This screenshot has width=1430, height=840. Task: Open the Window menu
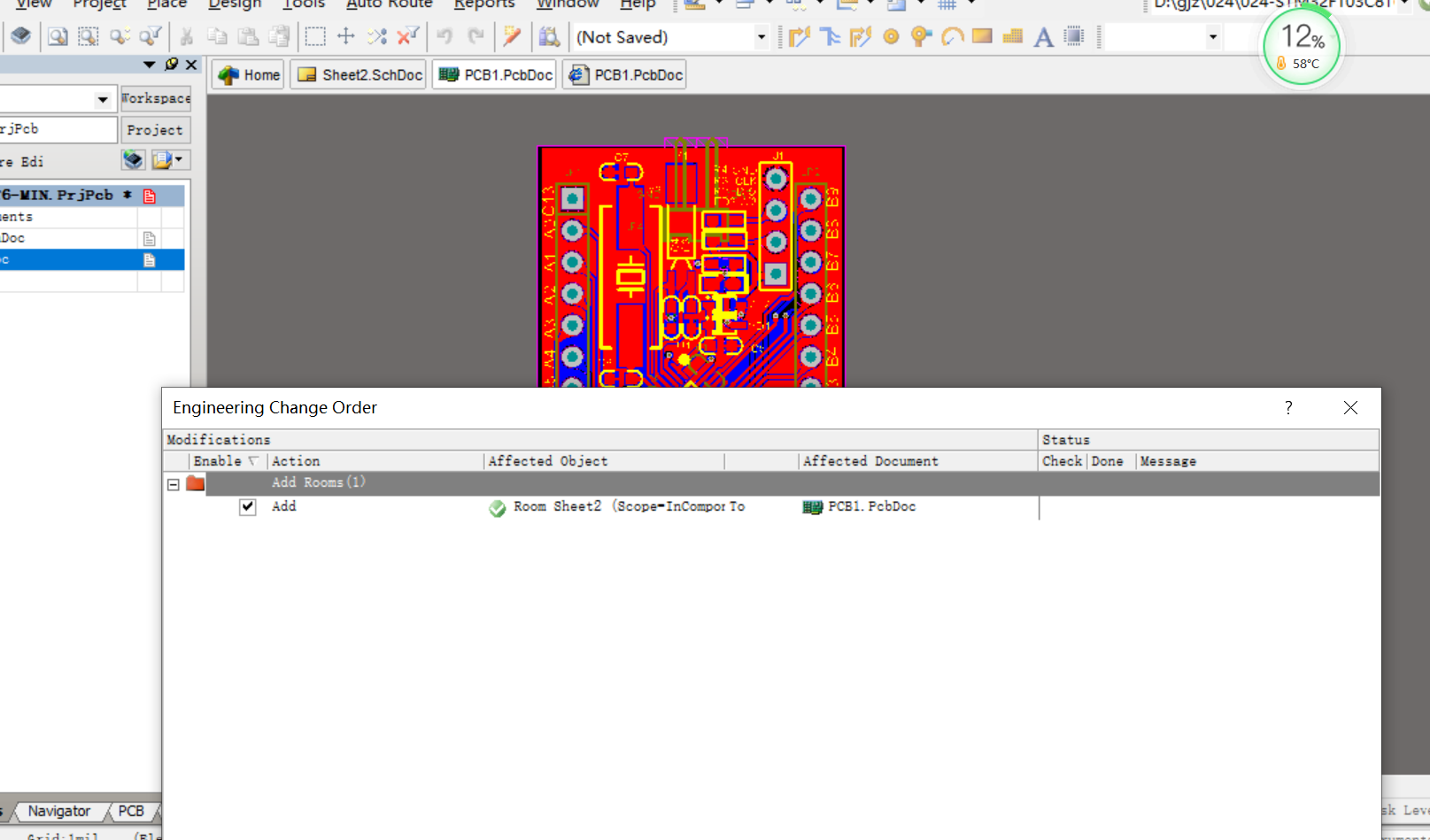(x=568, y=4)
